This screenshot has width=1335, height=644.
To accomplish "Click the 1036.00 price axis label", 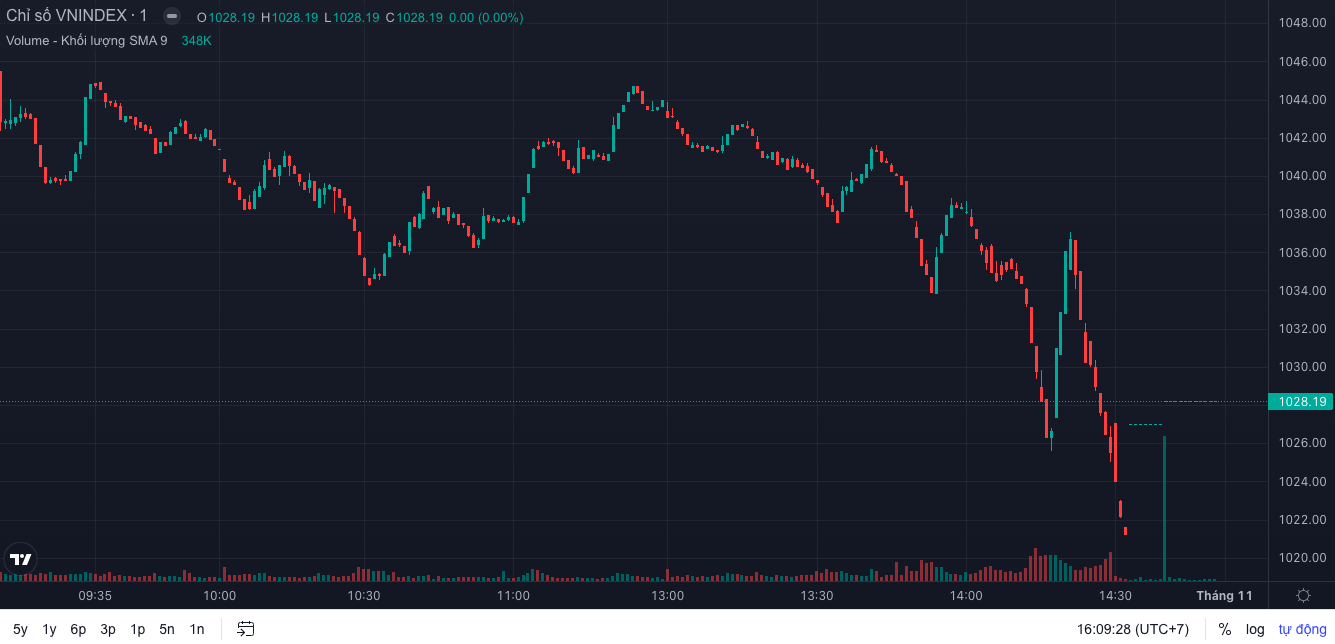I will click(1302, 253).
